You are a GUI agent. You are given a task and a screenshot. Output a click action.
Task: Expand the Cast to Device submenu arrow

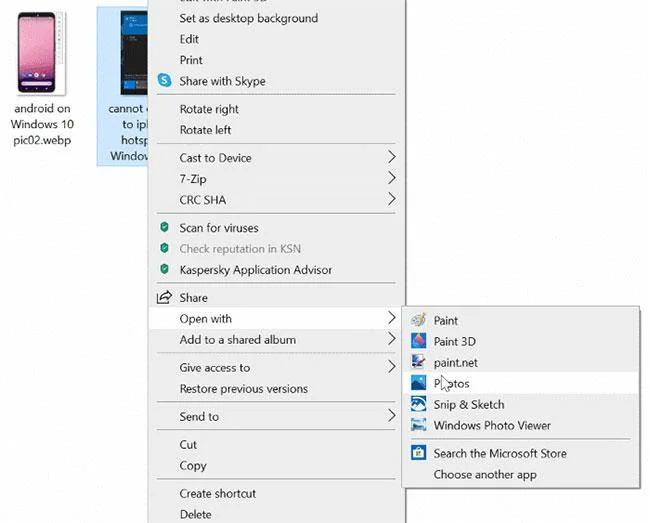click(x=391, y=157)
